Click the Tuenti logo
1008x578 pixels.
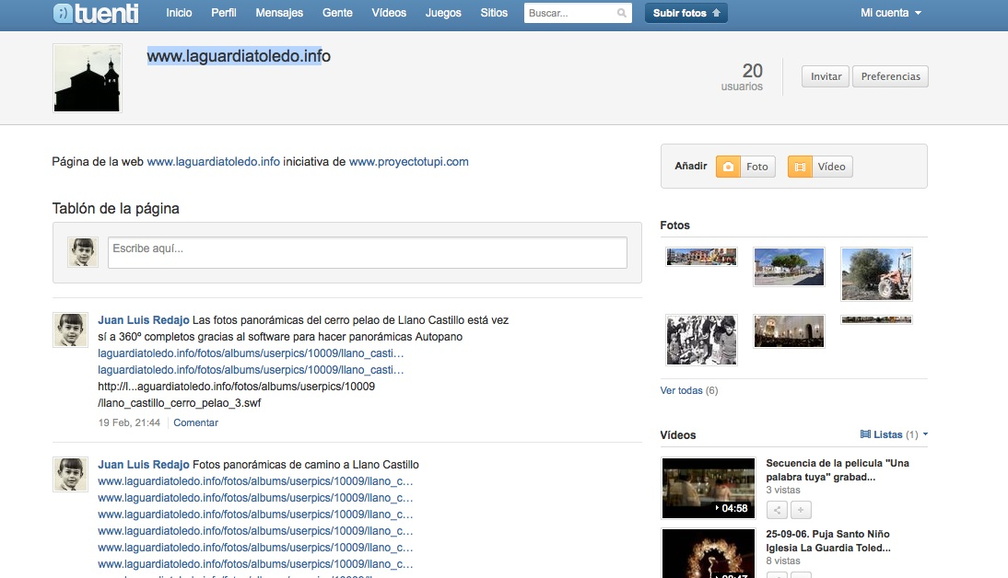[95, 13]
